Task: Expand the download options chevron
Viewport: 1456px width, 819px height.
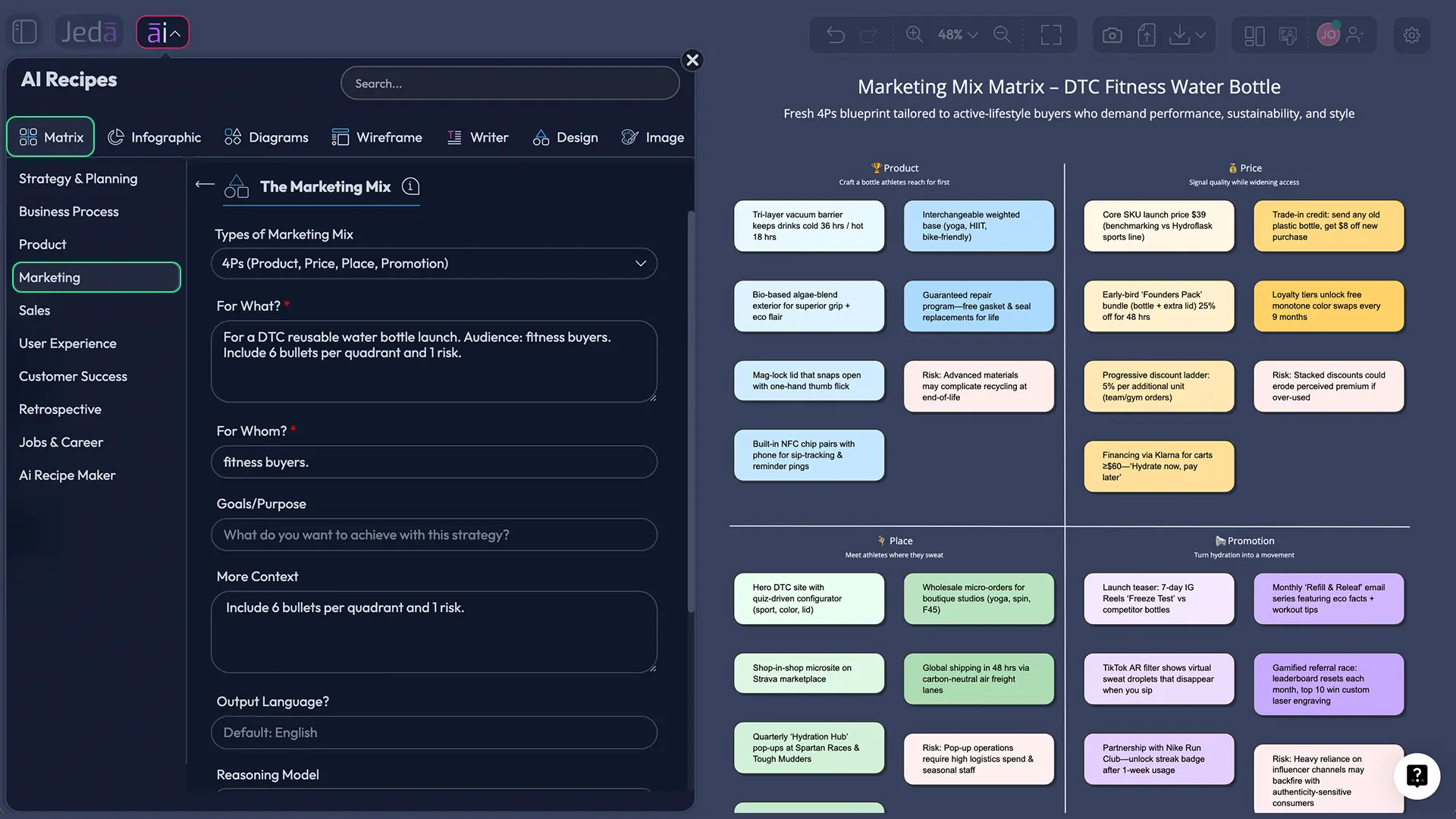Action: pos(1200,35)
